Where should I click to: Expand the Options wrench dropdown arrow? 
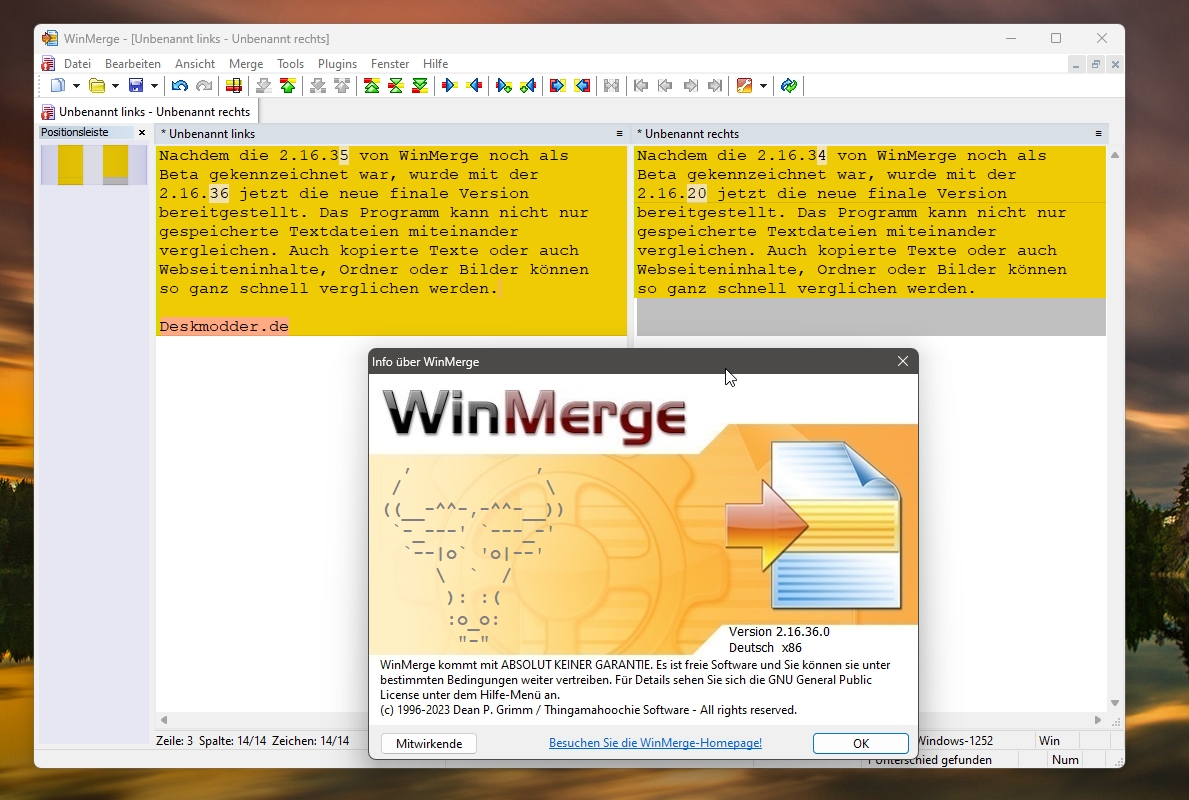pos(763,86)
